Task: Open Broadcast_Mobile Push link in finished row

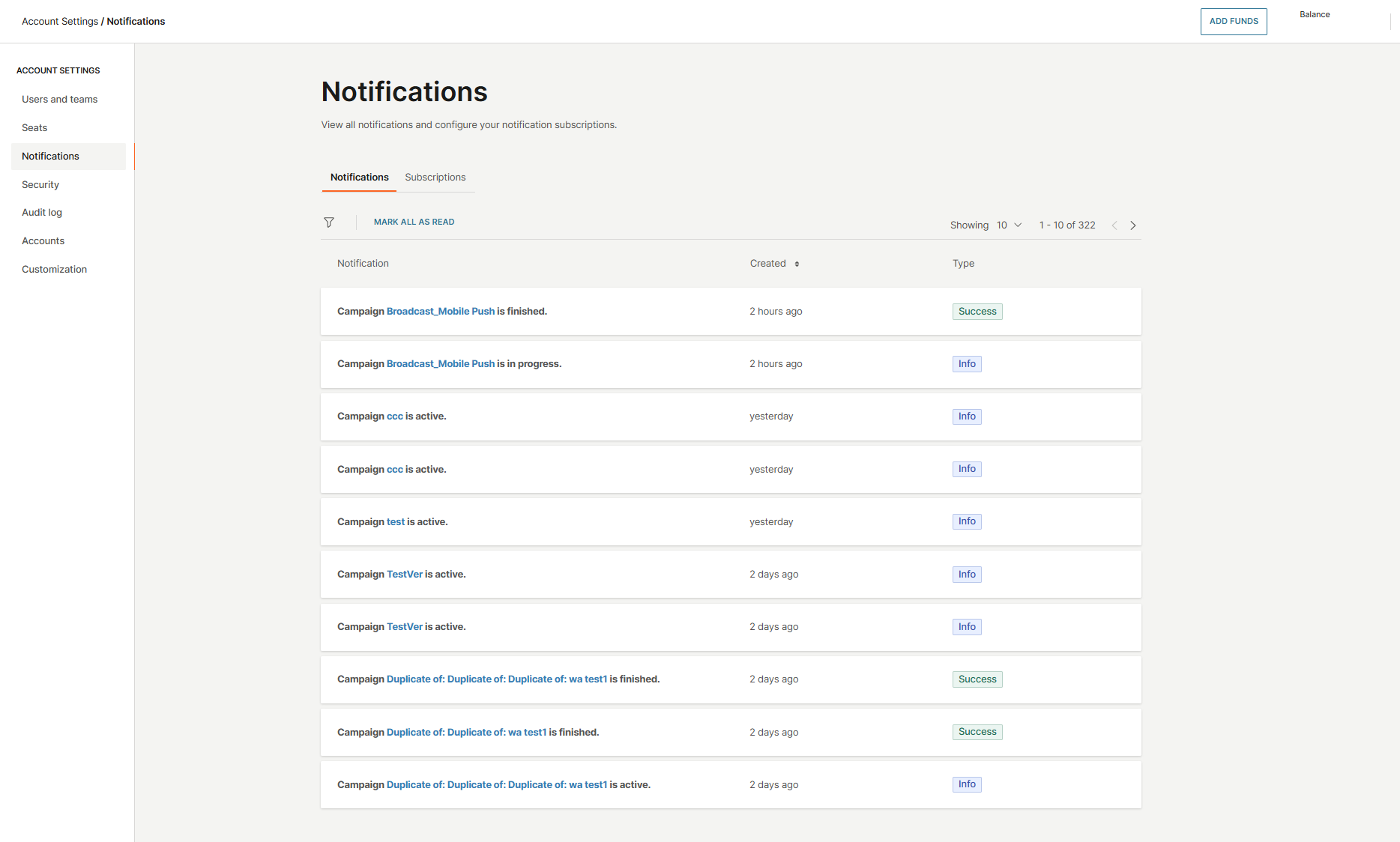Action: pos(441,312)
